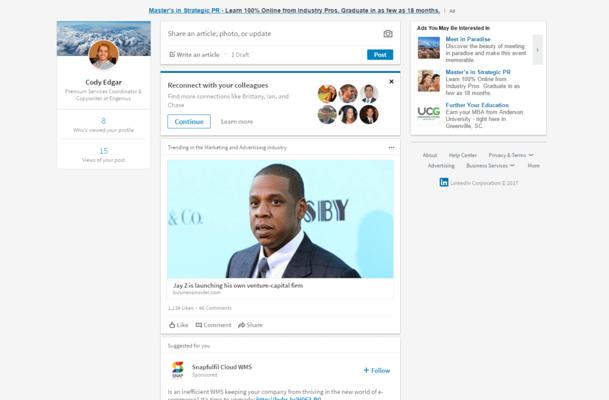The height and width of the screenshot is (400, 609).
Task: Click the camera icon in share box
Action: (x=388, y=34)
